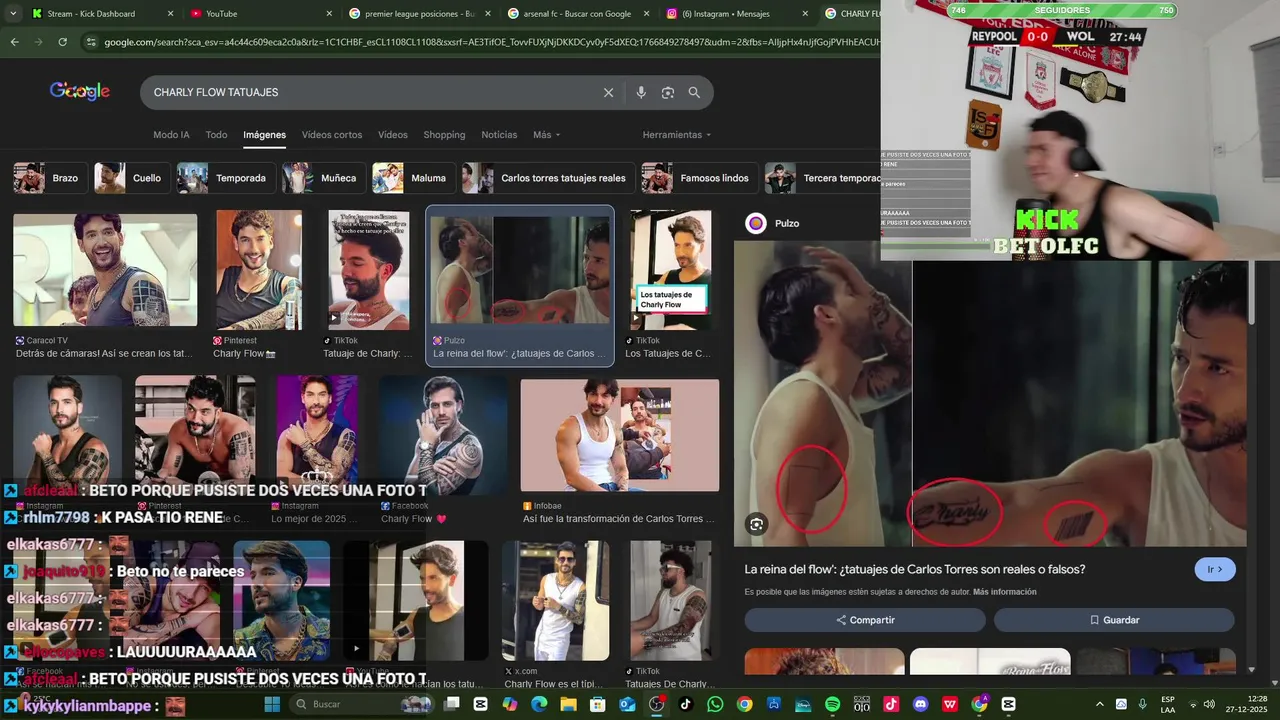The width and height of the screenshot is (1280, 720).
Task: Open Infobae transformación de Carlos Torres result
Action: (620, 451)
